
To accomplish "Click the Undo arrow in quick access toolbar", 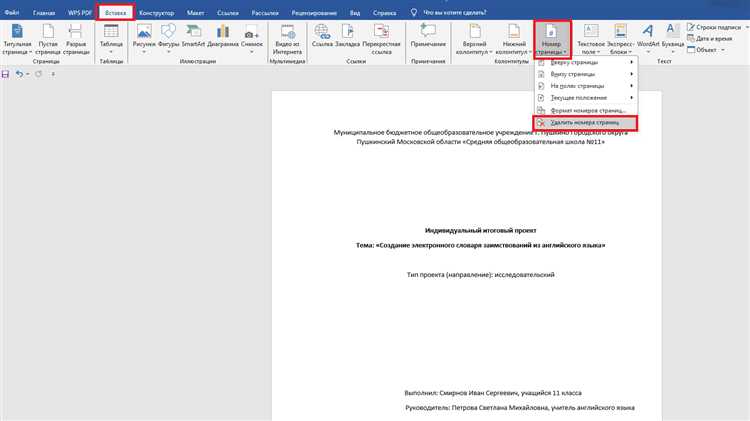I will tap(19, 74).
